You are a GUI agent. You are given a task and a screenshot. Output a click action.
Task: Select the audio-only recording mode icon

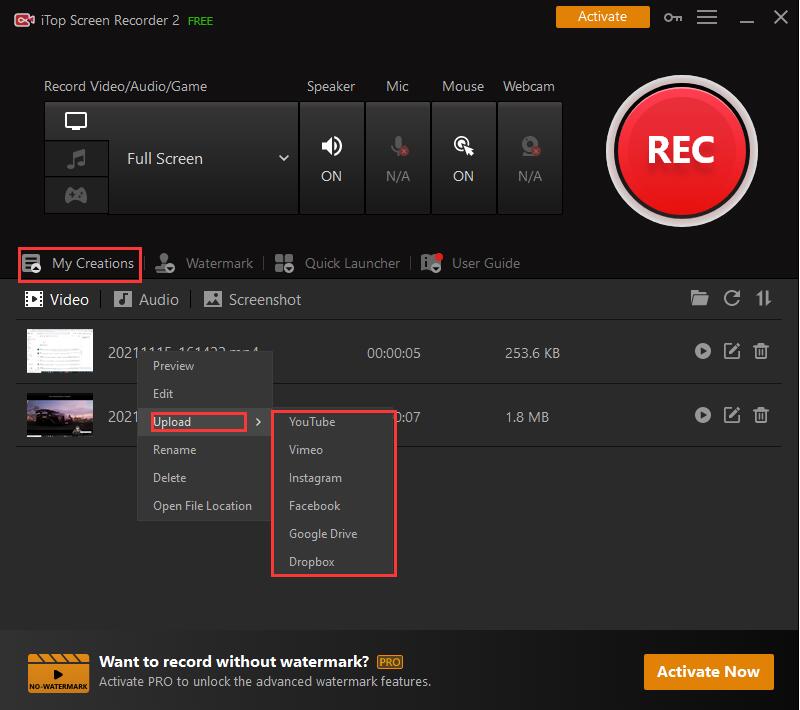point(77,158)
